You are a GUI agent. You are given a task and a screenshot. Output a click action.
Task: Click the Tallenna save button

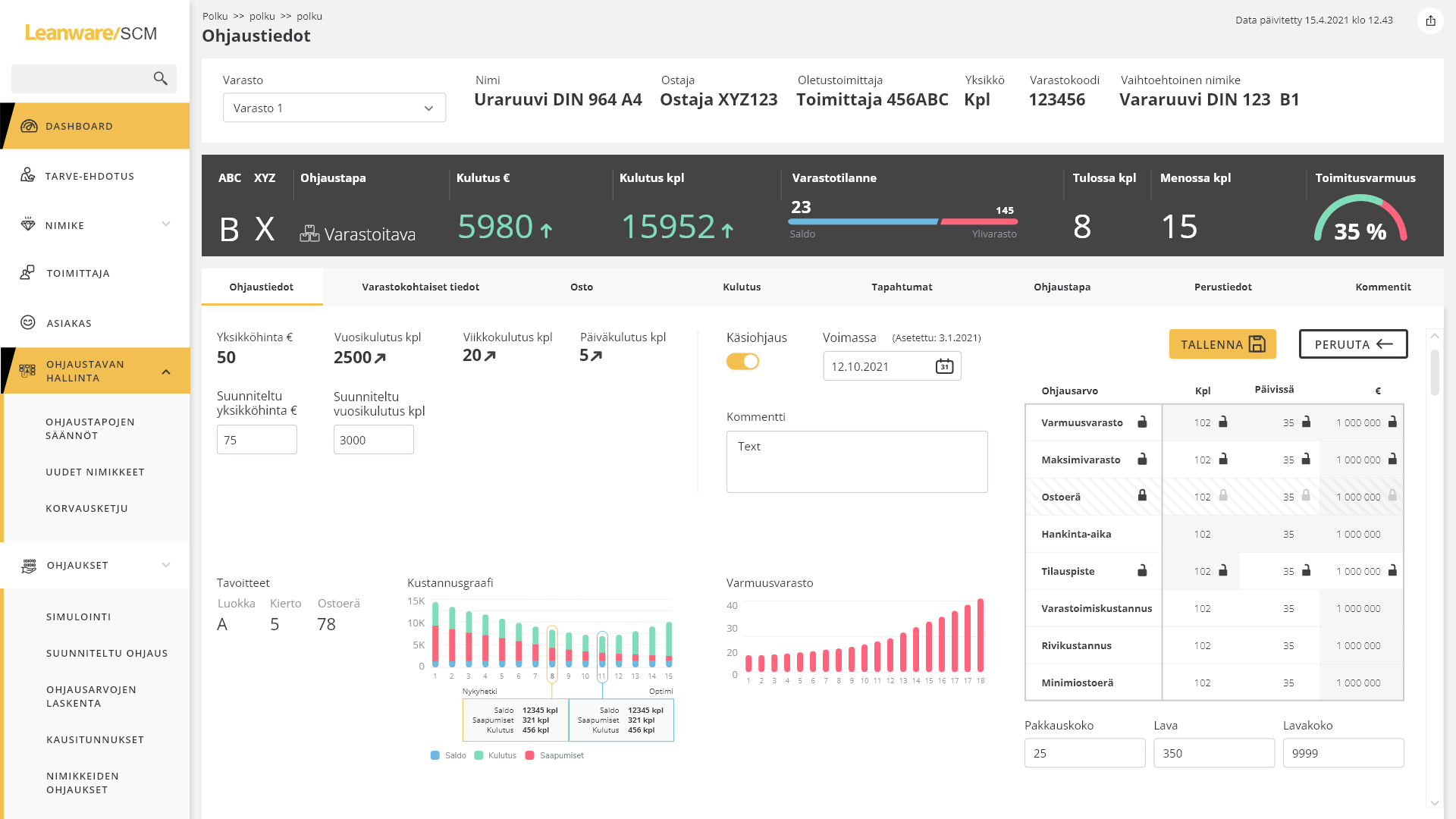tap(1222, 344)
